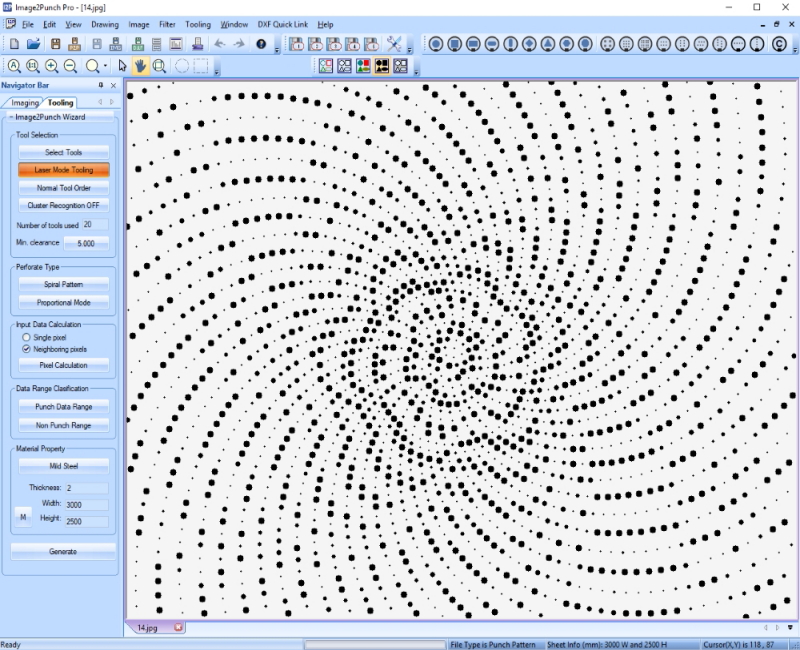800x650 pixels.
Task: Open the Tooling menu
Action: (198, 24)
